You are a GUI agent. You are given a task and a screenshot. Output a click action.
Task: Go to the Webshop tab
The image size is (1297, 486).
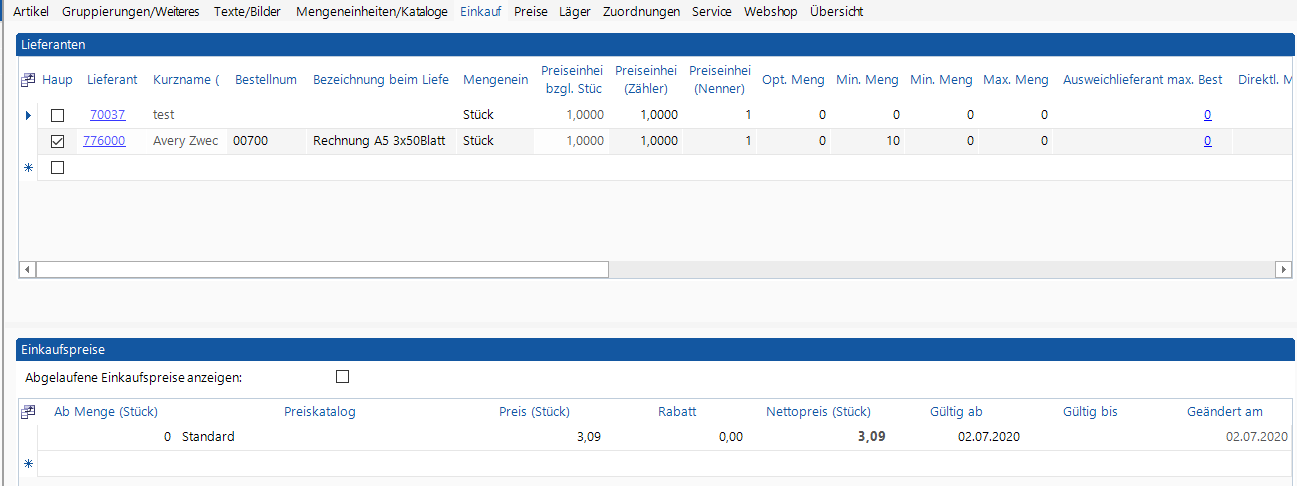[x=770, y=12]
